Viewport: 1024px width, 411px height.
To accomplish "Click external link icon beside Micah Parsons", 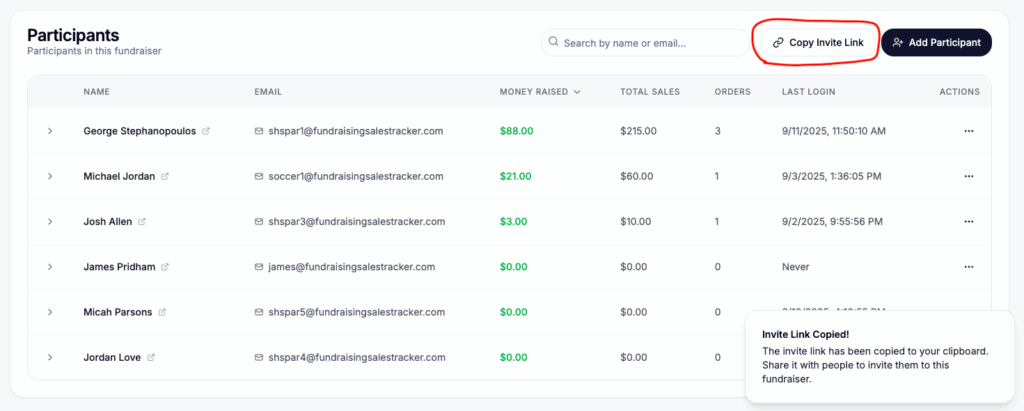I will point(162,312).
